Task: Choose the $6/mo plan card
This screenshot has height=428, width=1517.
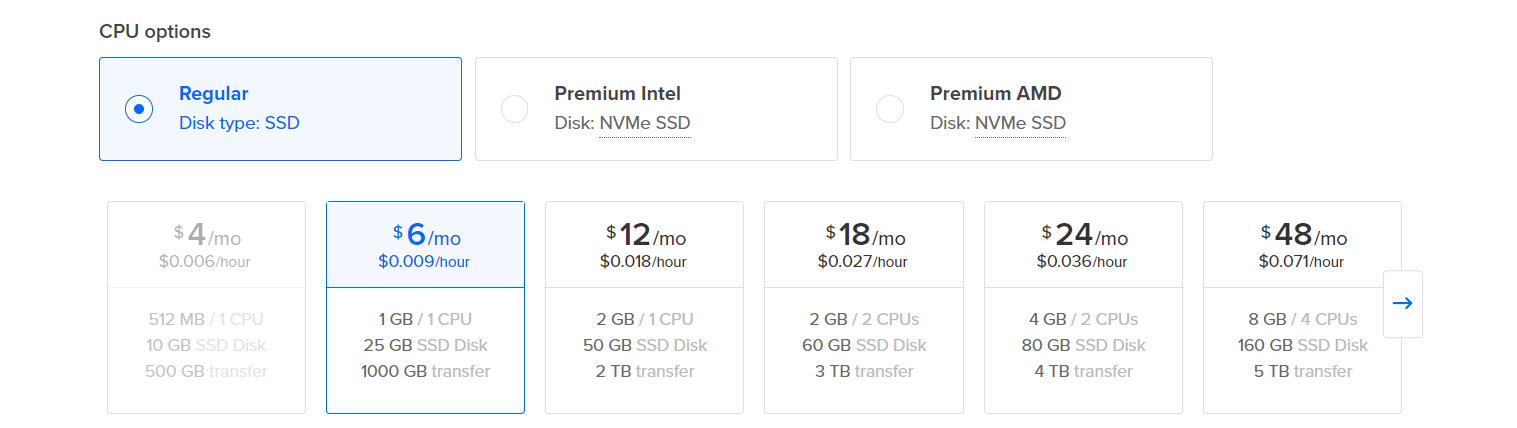Action: pos(425,306)
